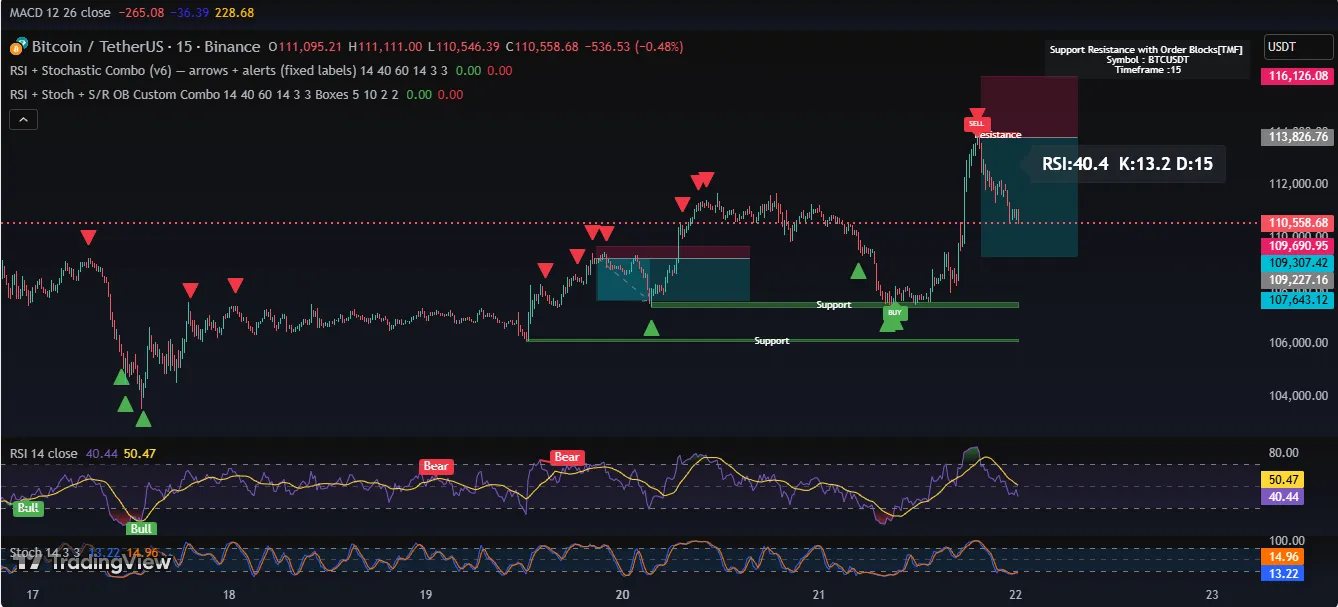Click the red SELL signal label
Image resolution: width=1338 pixels, height=607 pixels.
pyautogui.click(x=977, y=124)
